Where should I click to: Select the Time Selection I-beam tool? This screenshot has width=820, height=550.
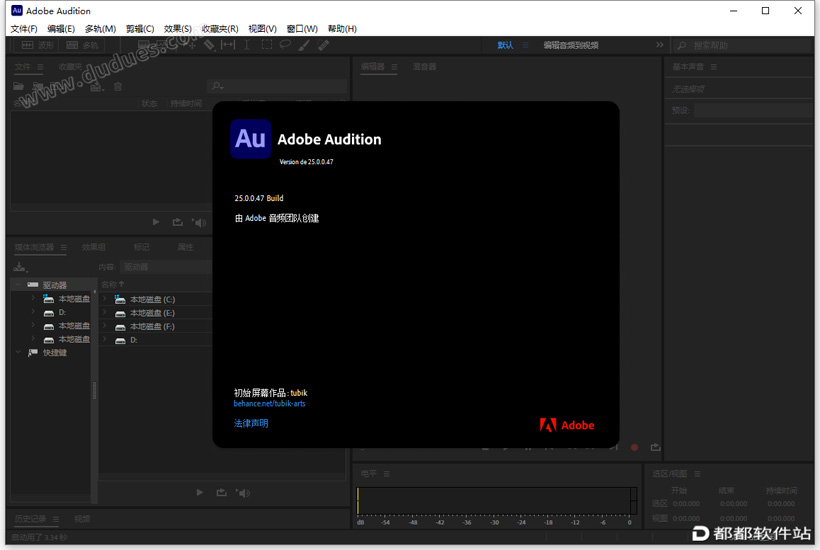point(247,45)
